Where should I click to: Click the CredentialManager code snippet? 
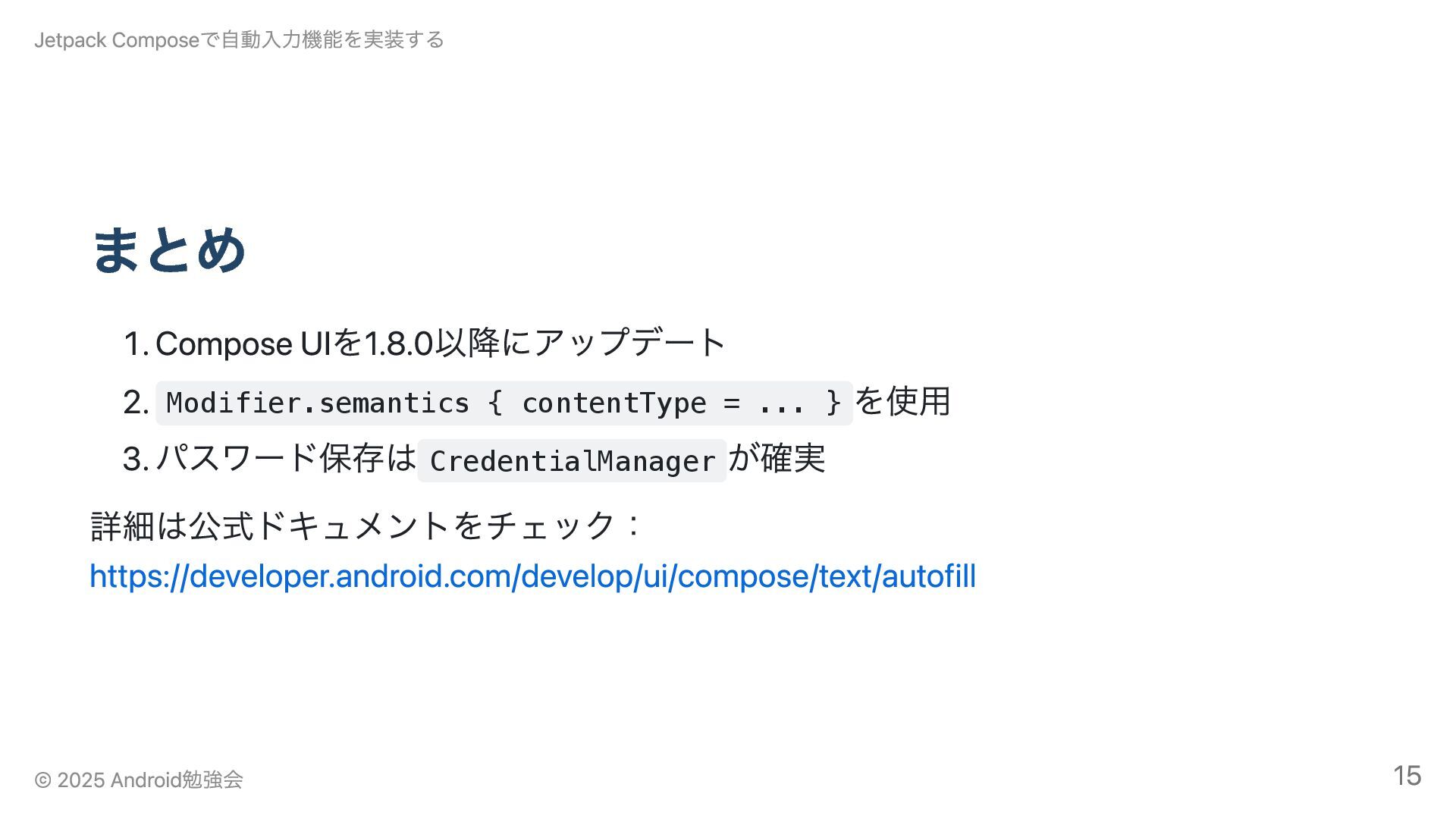coord(573,460)
